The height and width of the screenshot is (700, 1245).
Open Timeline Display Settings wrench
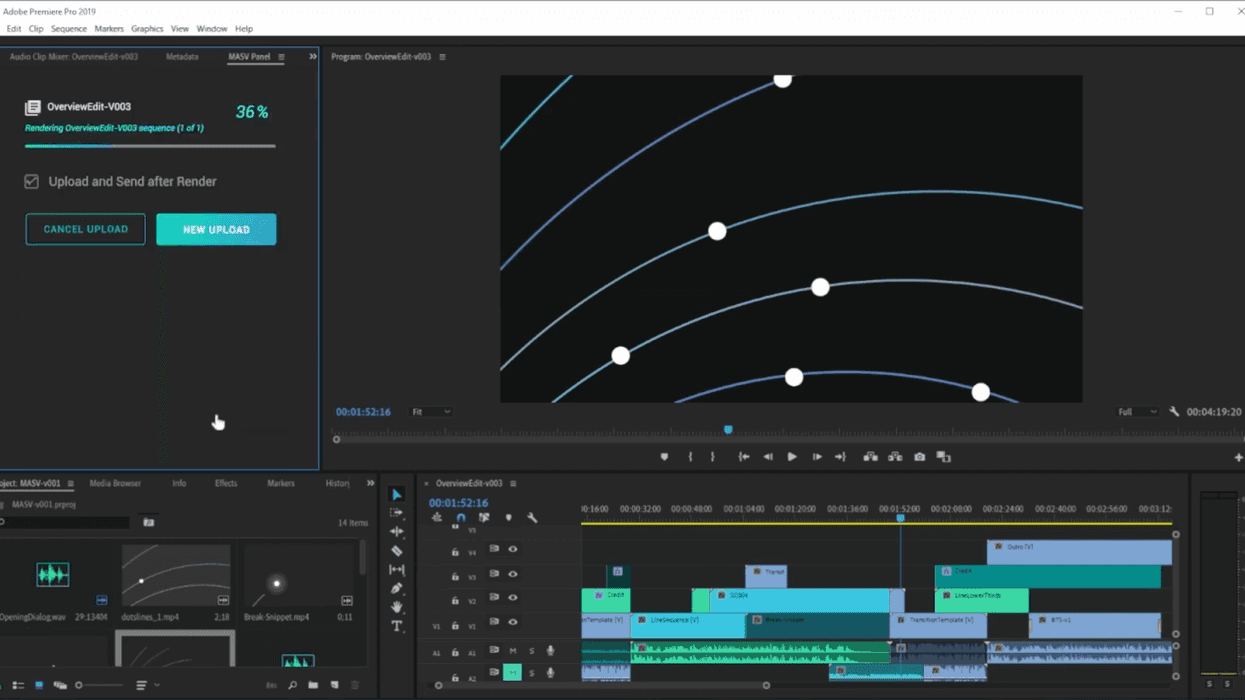tap(532, 518)
